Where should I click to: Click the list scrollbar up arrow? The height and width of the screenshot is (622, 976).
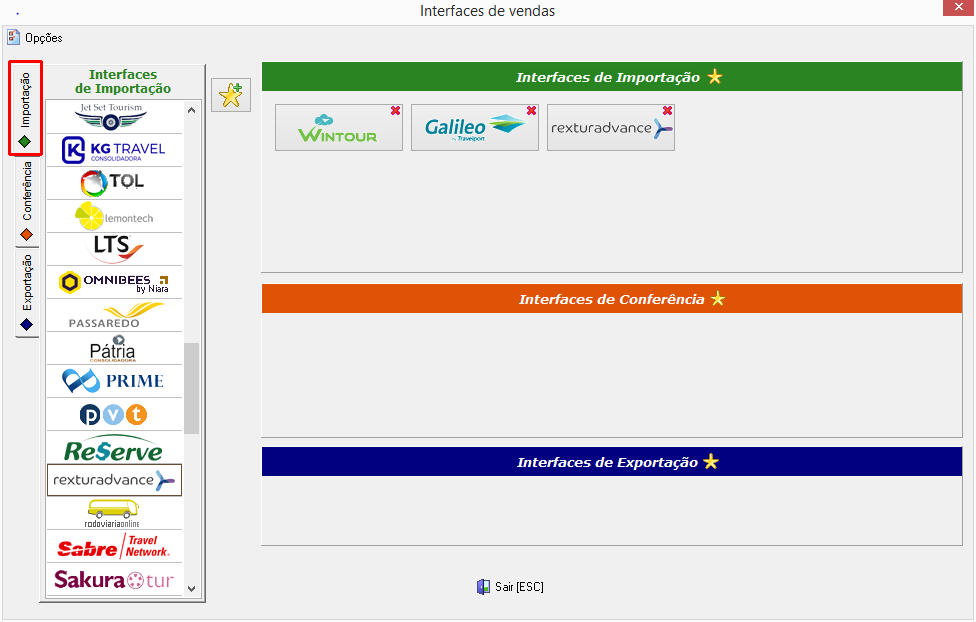(192, 110)
